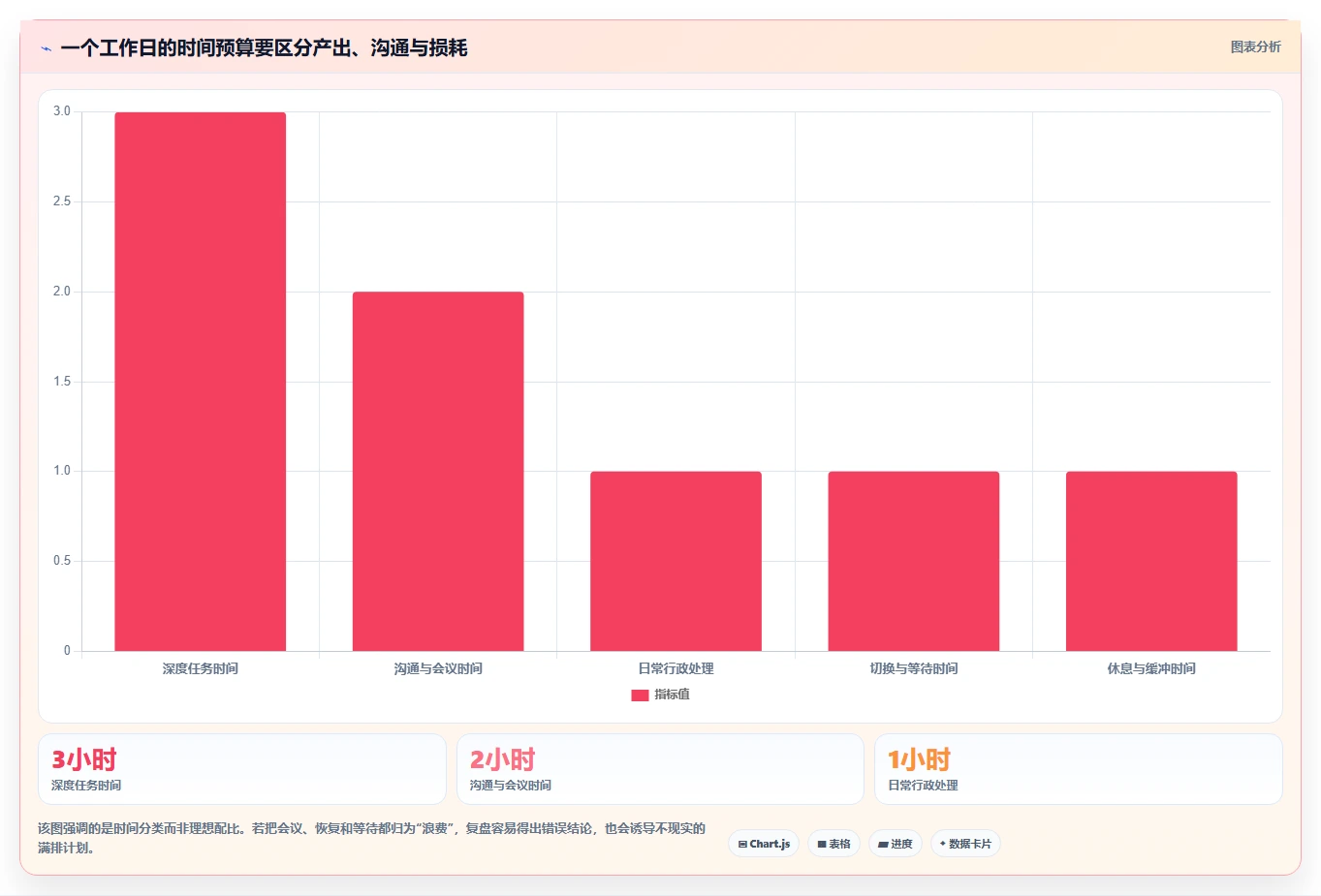Click the chart title 一个工作日的时间预算要区分产出、沟通与损耗
Screen dimensions: 1321x896
(x=264, y=47)
